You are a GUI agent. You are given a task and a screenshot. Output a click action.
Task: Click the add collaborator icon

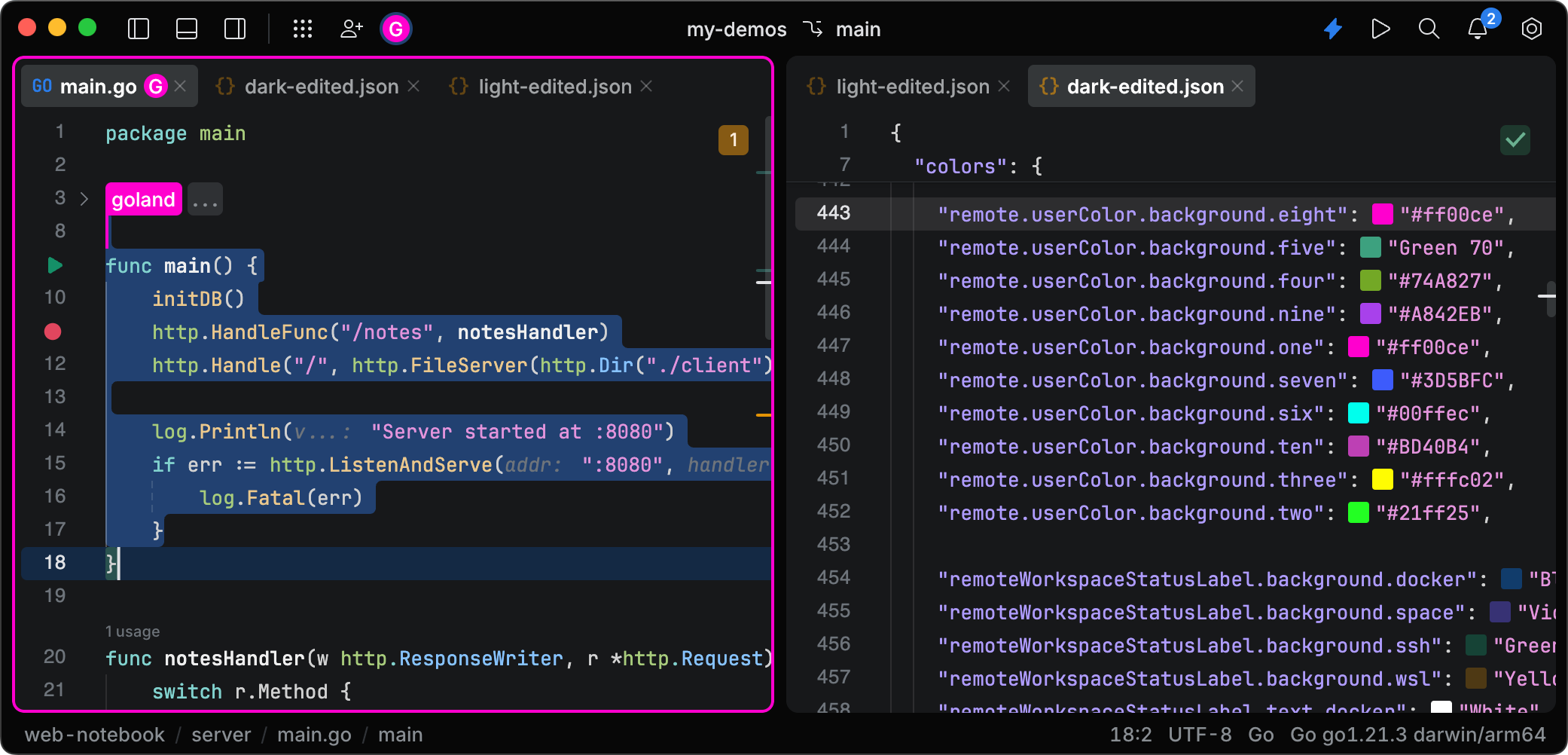(351, 29)
